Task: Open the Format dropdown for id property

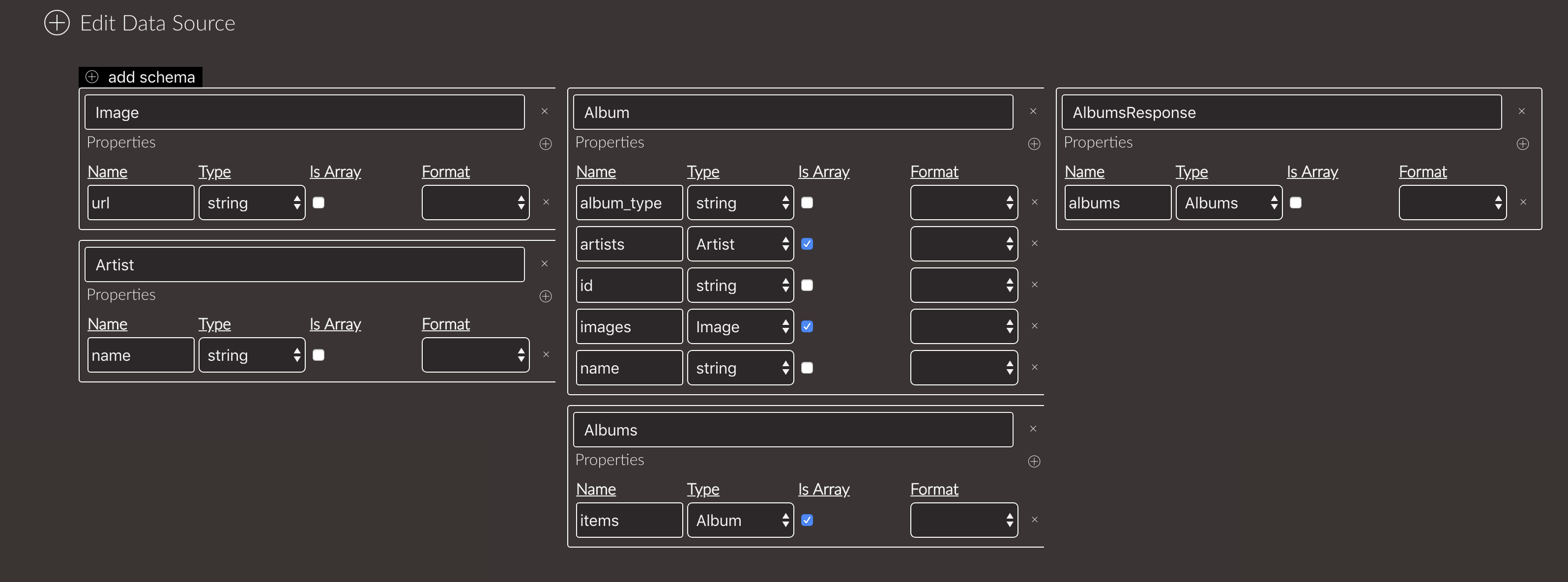Action: pos(964,286)
